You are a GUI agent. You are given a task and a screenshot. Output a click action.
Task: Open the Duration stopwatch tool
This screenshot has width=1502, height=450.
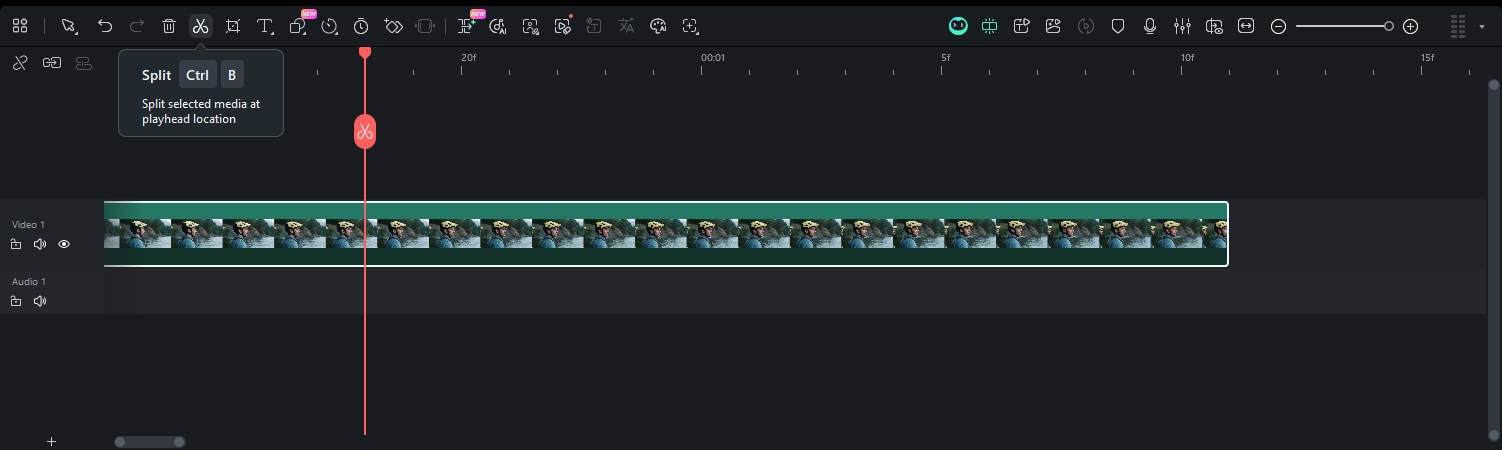click(361, 26)
